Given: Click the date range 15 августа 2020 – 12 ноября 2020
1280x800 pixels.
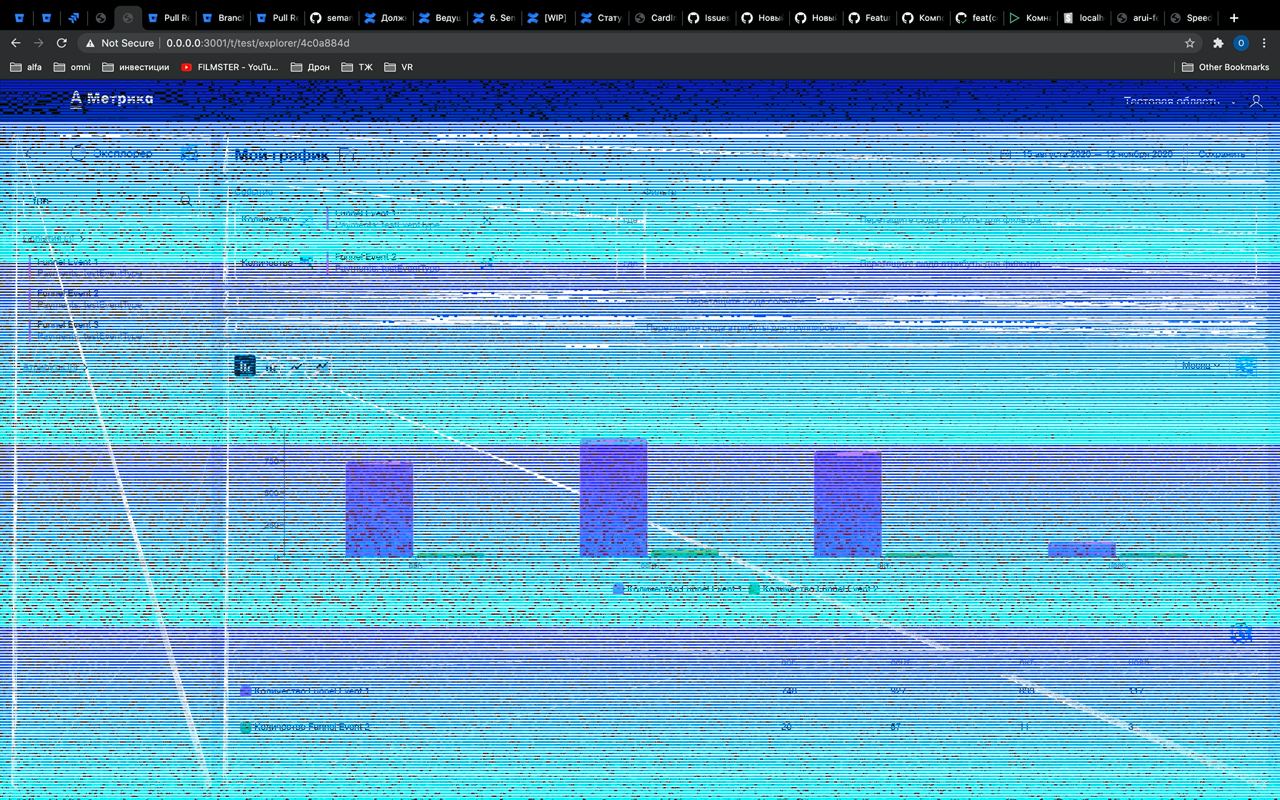Looking at the screenshot, I should pos(1097,154).
